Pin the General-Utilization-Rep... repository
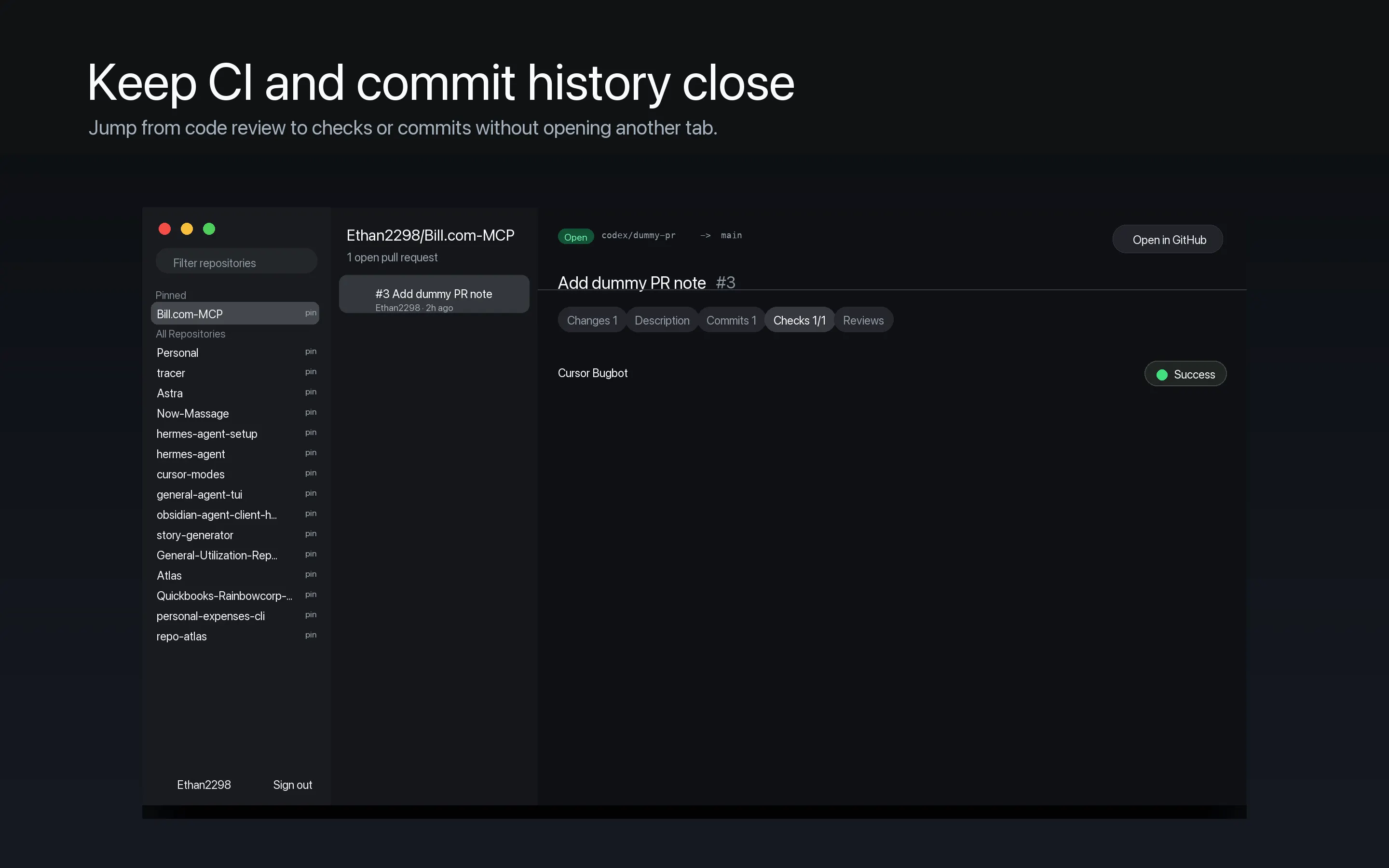This screenshot has width=1389, height=868. pyautogui.click(x=311, y=554)
